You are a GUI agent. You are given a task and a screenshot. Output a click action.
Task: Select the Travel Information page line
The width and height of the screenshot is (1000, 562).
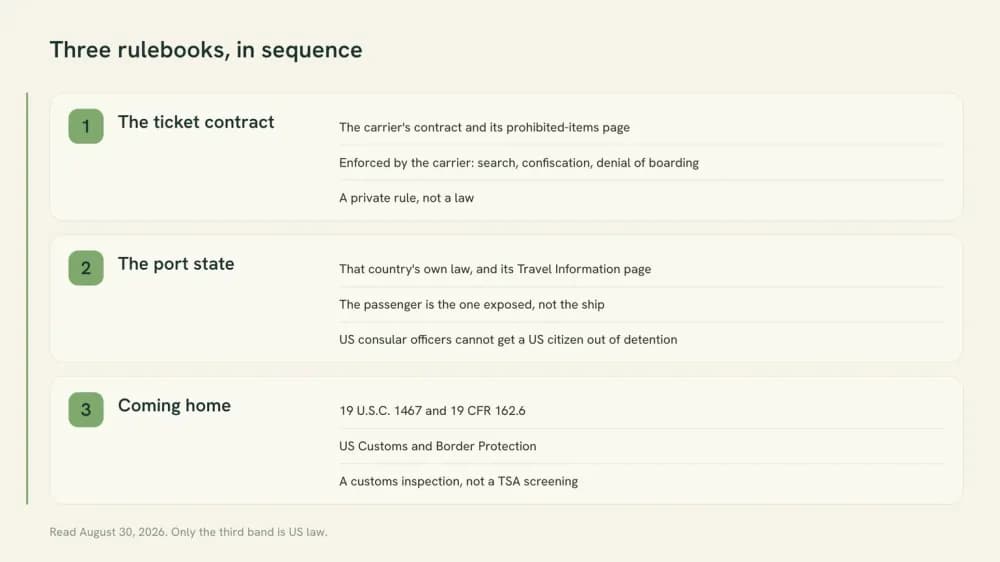(495, 269)
